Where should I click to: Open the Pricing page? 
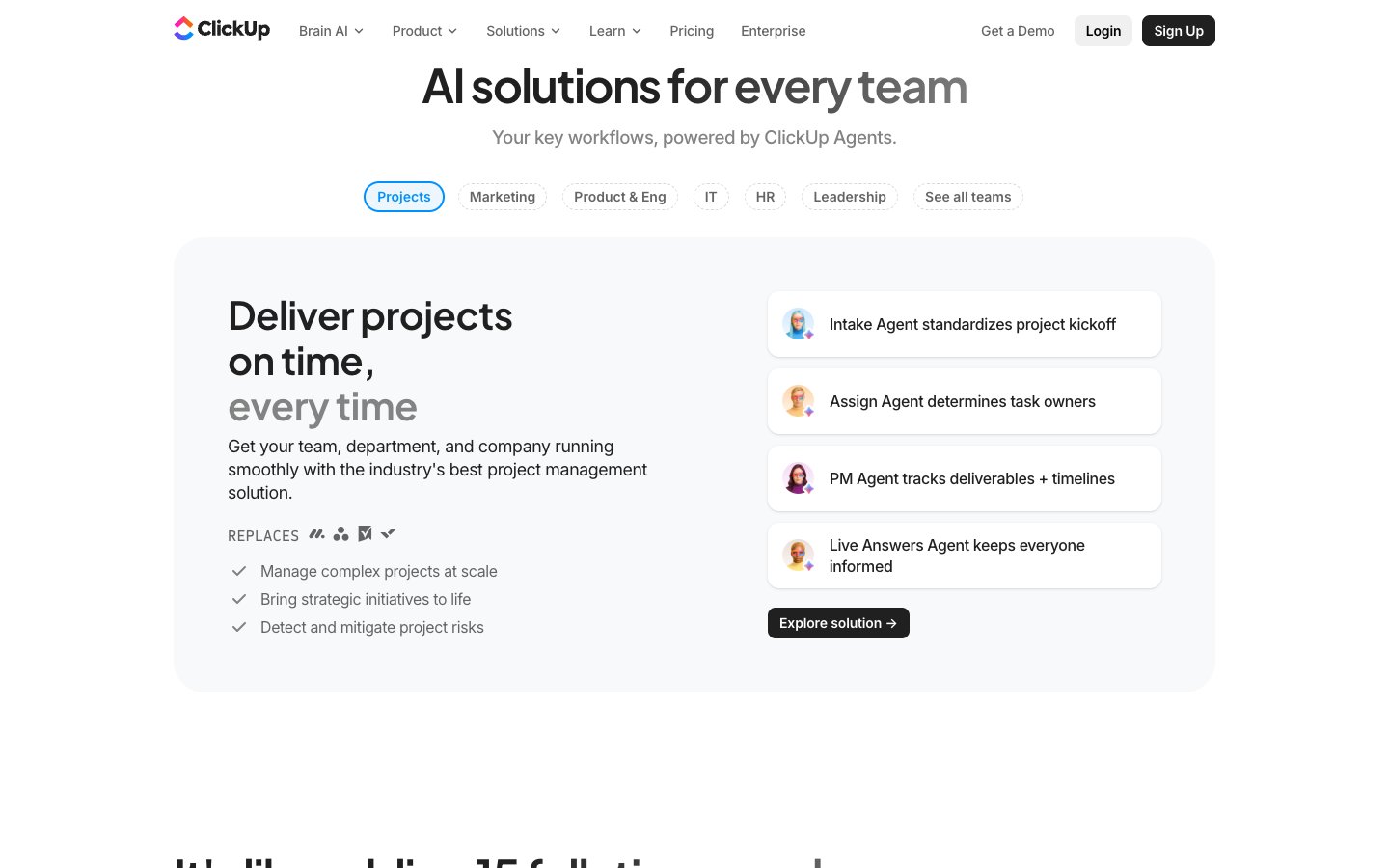692,30
